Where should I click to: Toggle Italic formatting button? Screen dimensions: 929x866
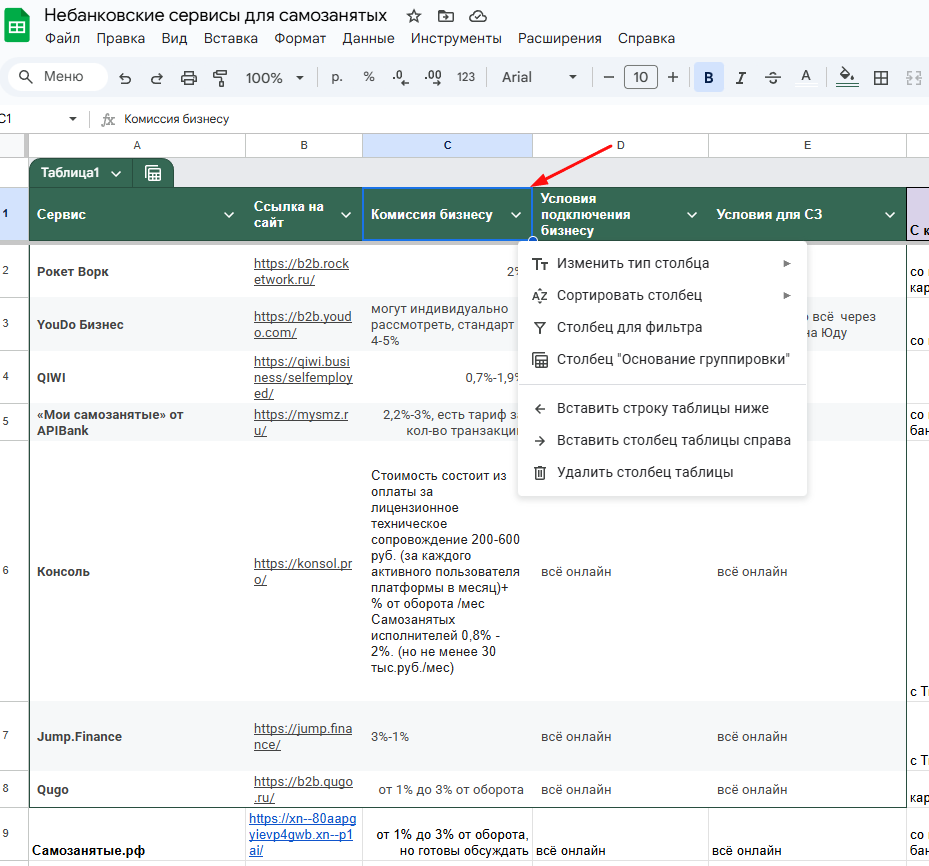pyautogui.click(x=741, y=78)
